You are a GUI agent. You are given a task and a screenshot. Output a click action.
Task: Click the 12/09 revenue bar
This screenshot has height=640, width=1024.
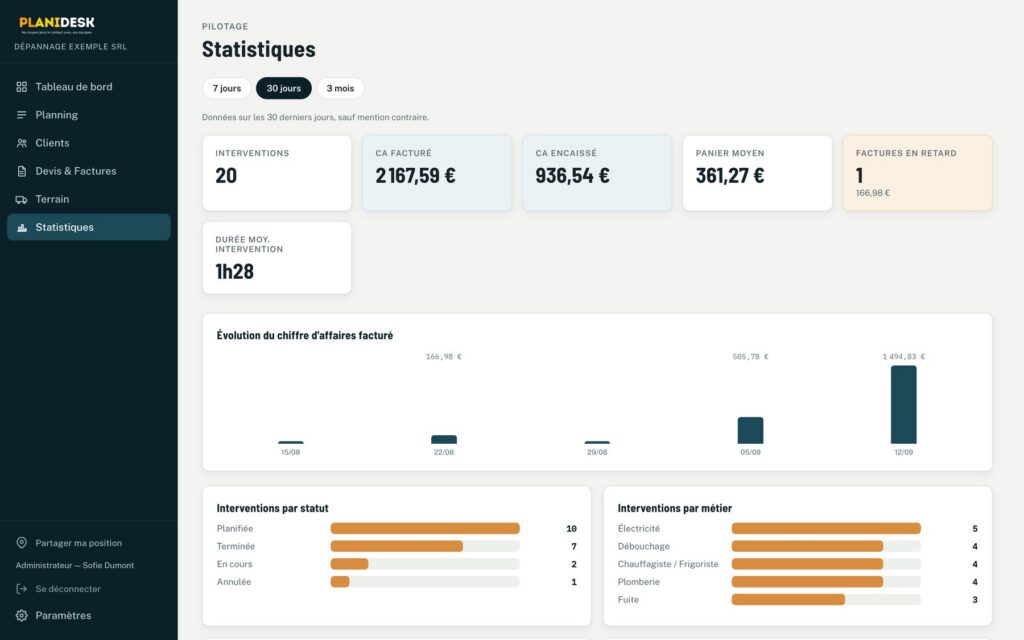tap(904, 405)
